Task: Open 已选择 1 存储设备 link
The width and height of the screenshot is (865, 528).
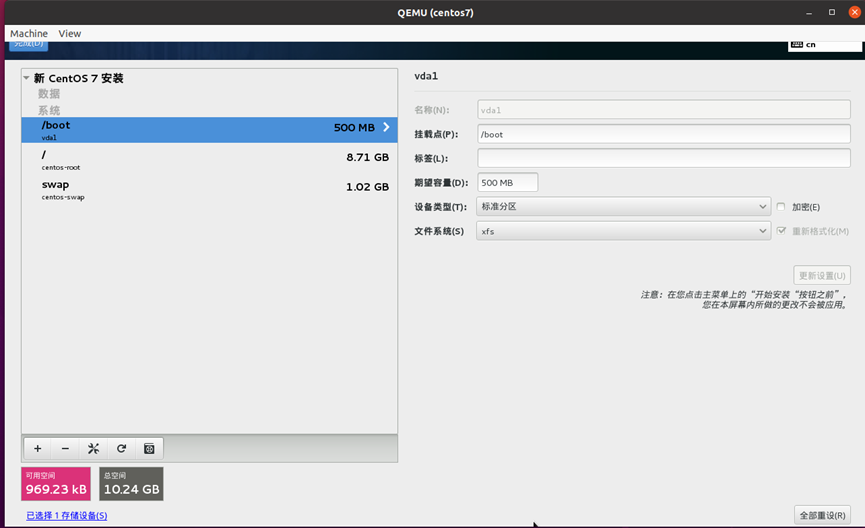Action: coord(67,515)
